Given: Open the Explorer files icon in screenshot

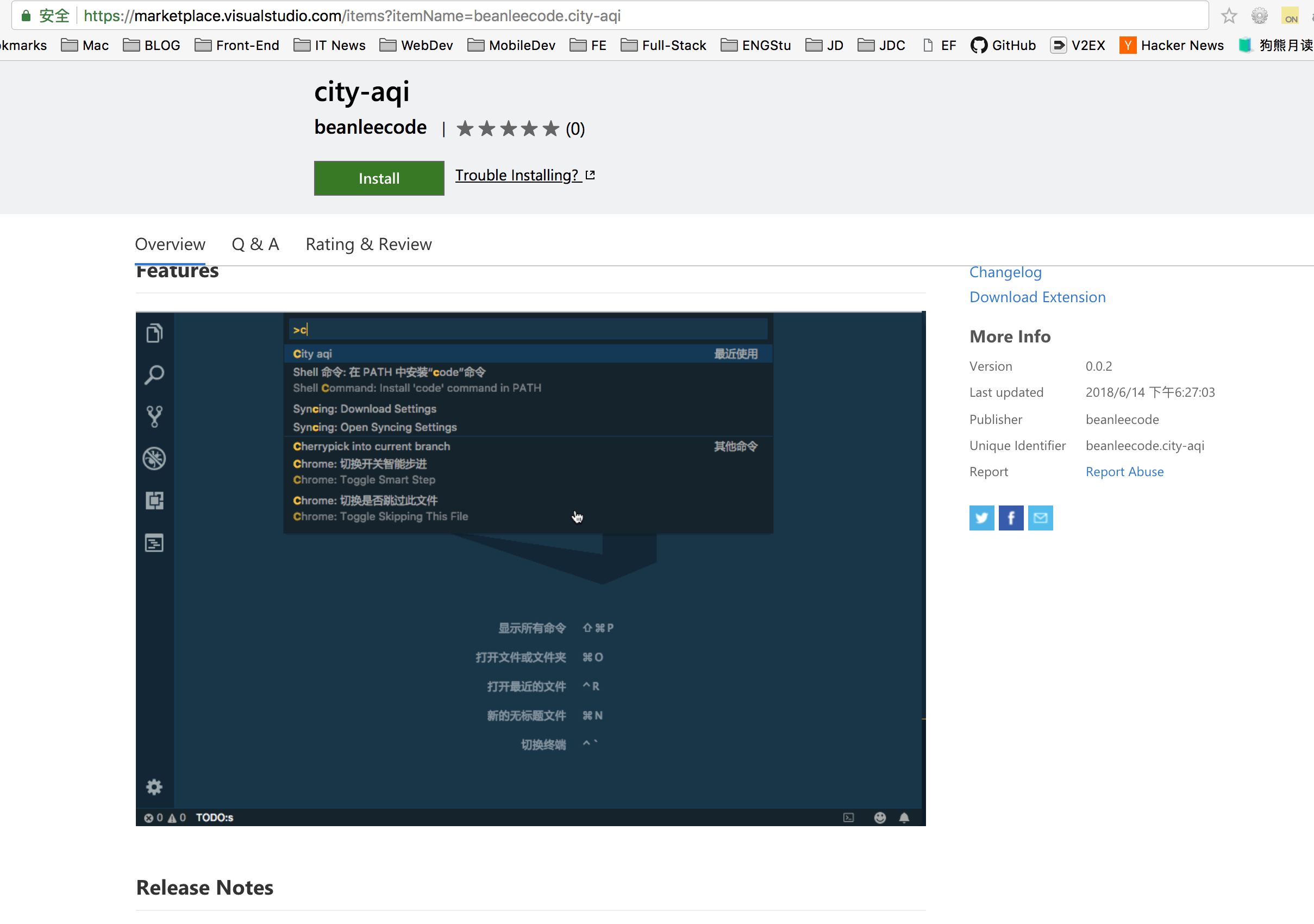Looking at the screenshot, I should click(154, 333).
